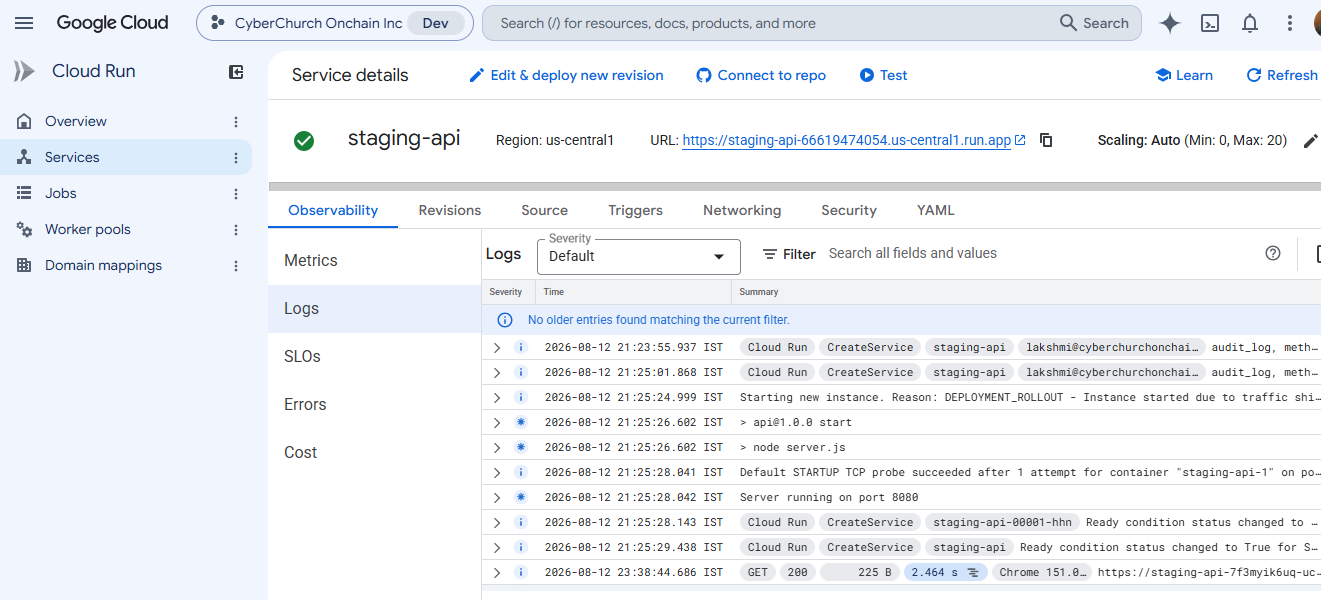The width and height of the screenshot is (1321, 600).
Task: Switch to the Source tab
Action: pos(544,210)
